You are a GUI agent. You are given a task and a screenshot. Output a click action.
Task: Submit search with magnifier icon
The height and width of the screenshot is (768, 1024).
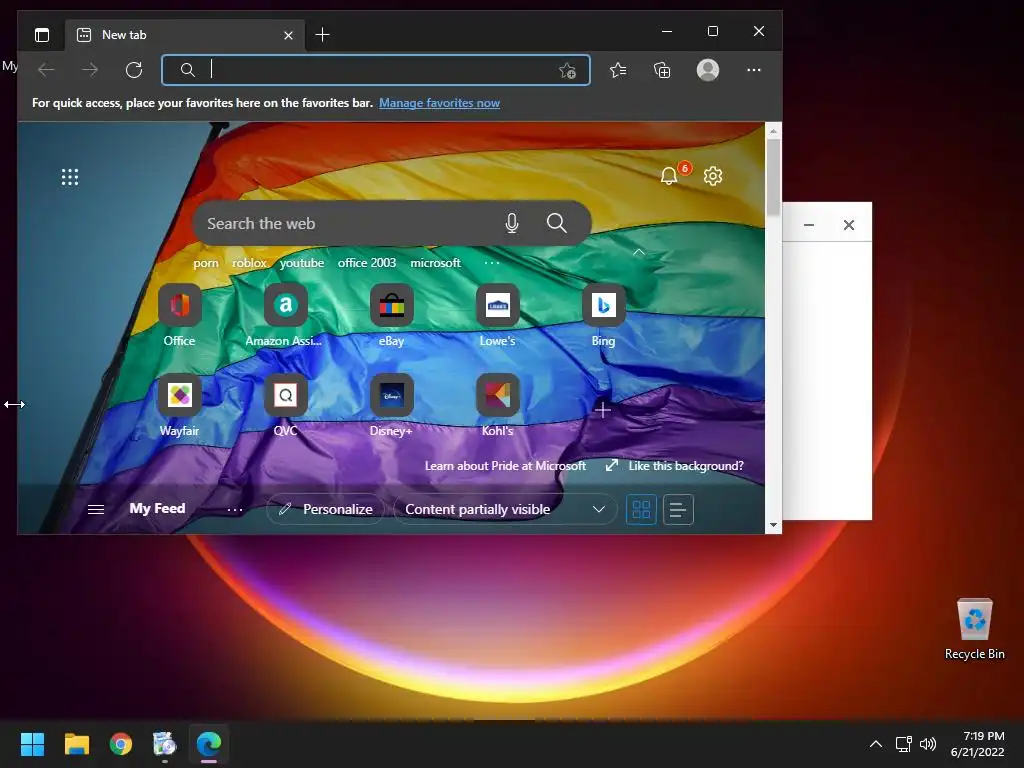coord(556,223)
